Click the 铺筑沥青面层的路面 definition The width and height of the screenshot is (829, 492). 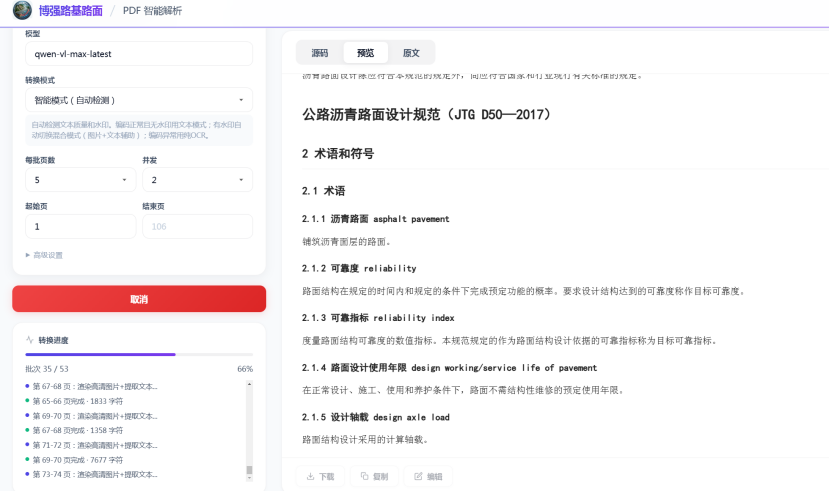pos(347,242)
